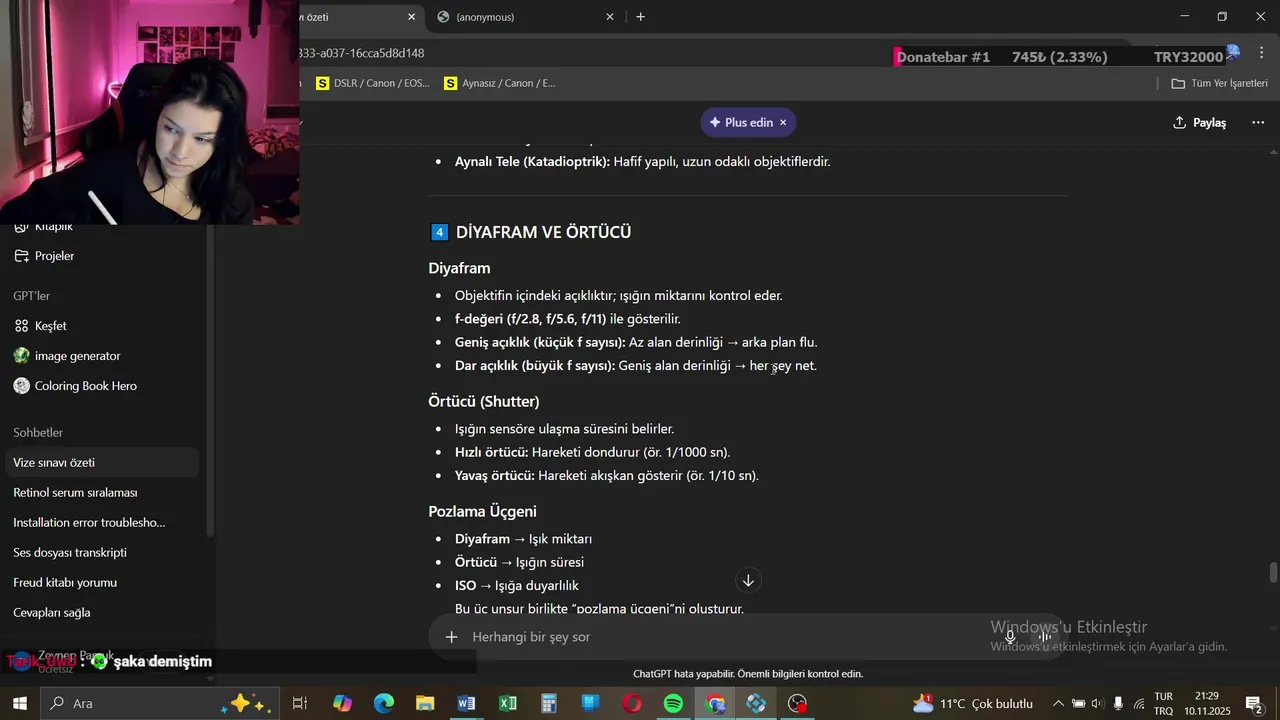Open the Retinol serum sıralaması chat
This screenshot has height=720, width=1280.
(x=104, y=493)
